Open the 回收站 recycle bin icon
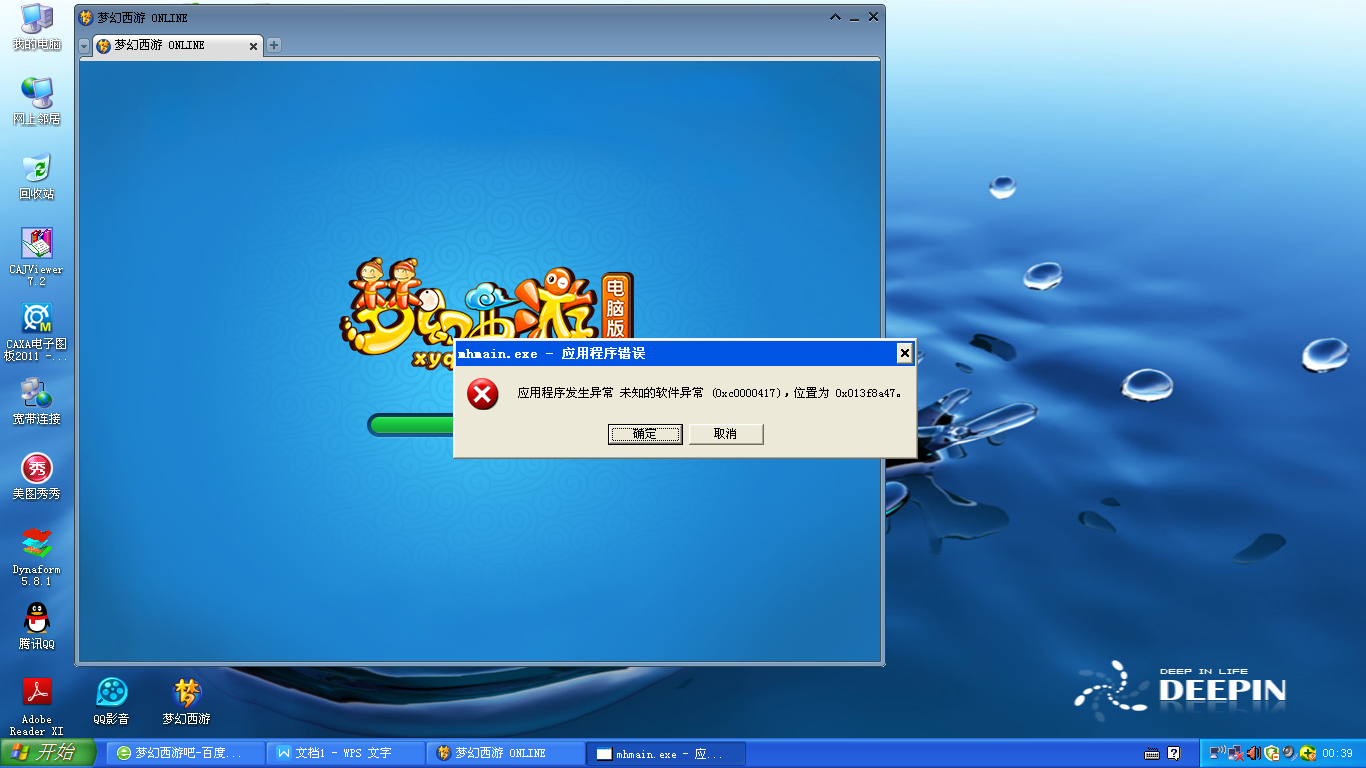1366x768 pixels. [37, 176]
